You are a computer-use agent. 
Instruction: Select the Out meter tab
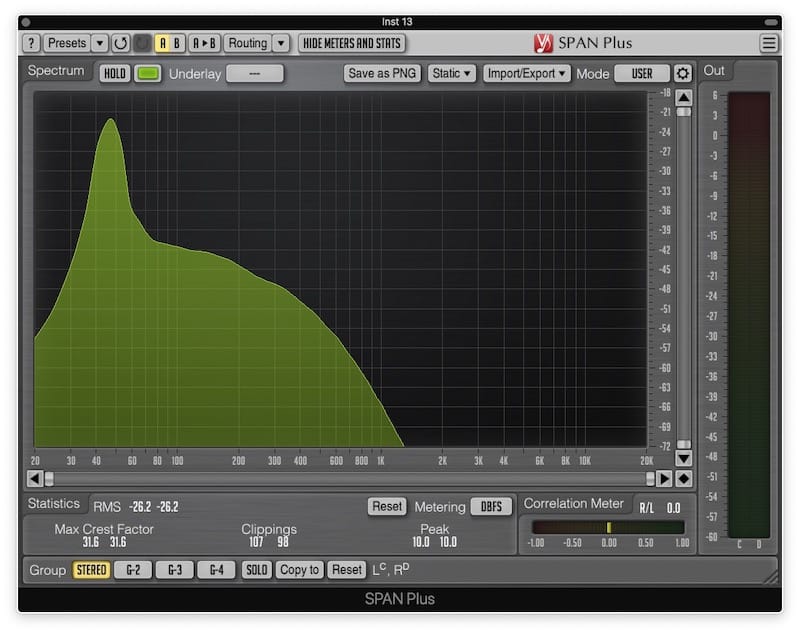(714, 70)
